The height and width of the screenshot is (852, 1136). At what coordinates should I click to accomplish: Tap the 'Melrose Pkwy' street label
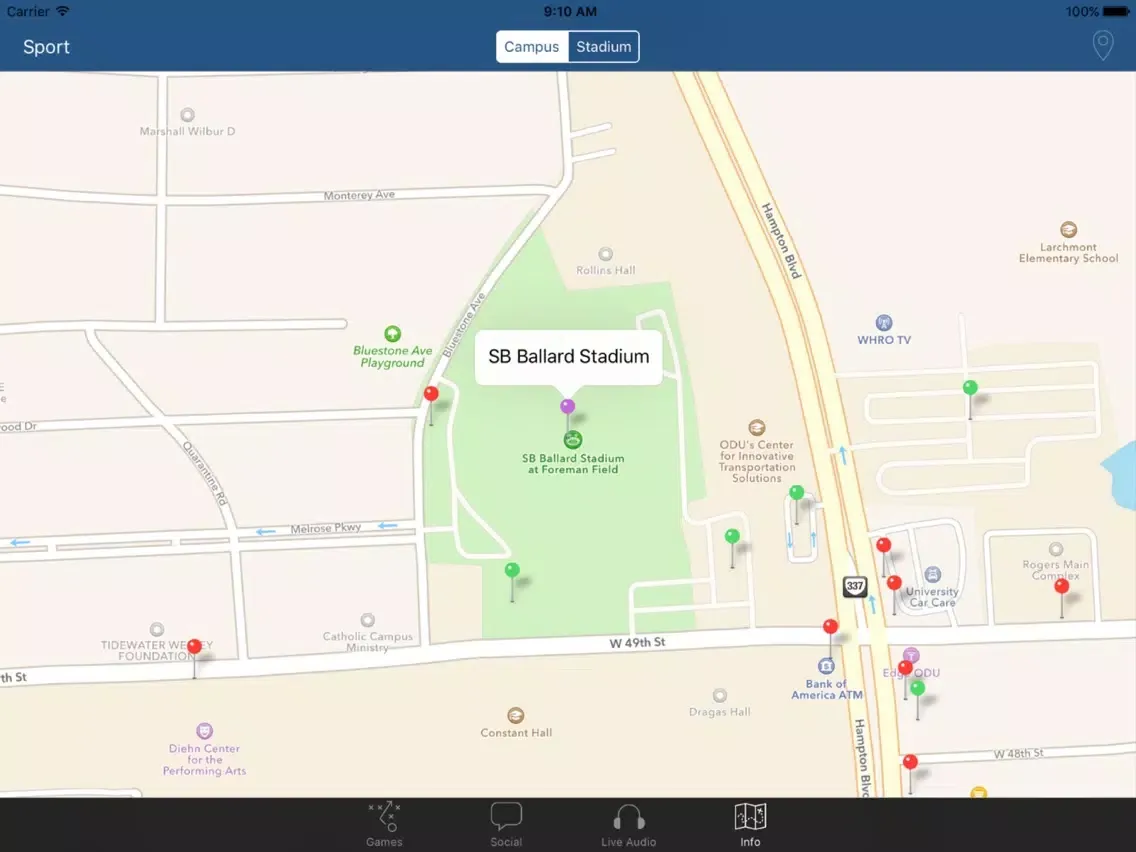[x=326, y=528]
